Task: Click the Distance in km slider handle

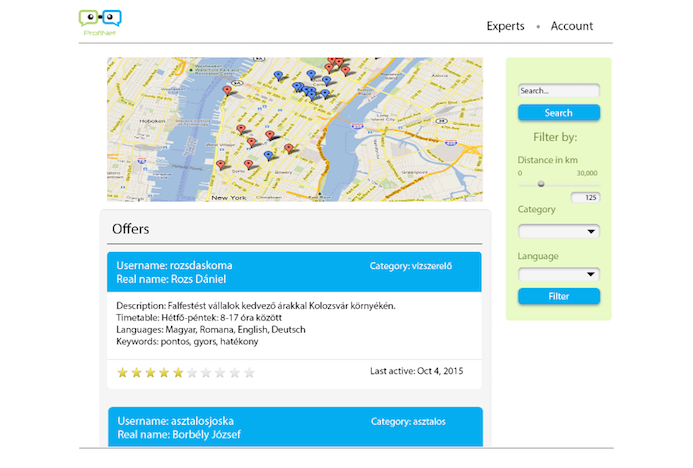Action: click(541, 184)
